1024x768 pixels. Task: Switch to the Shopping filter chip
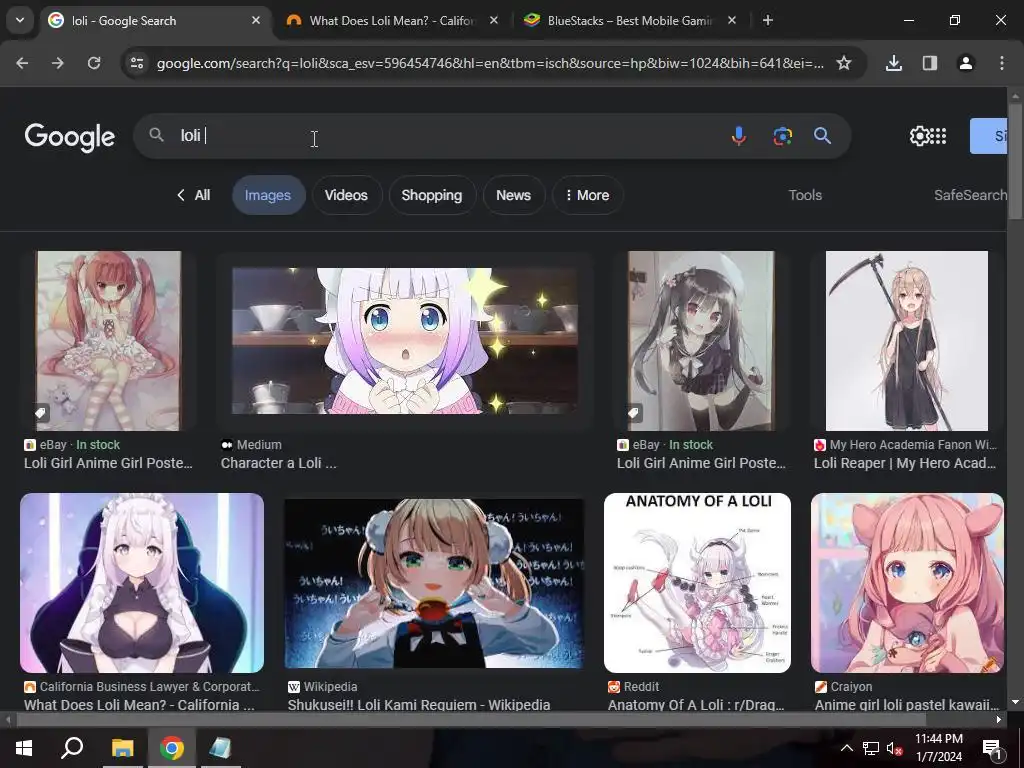(x=432, y=195)
